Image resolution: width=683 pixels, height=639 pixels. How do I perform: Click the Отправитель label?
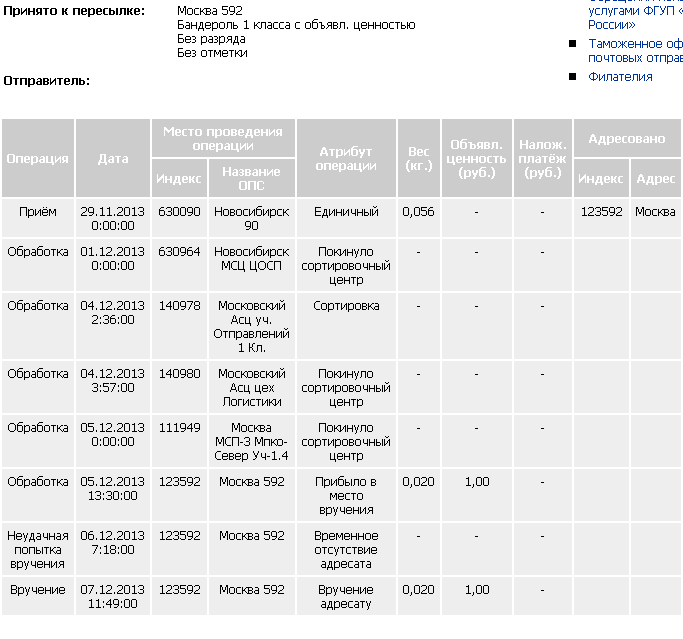click(x=46, y=80)
